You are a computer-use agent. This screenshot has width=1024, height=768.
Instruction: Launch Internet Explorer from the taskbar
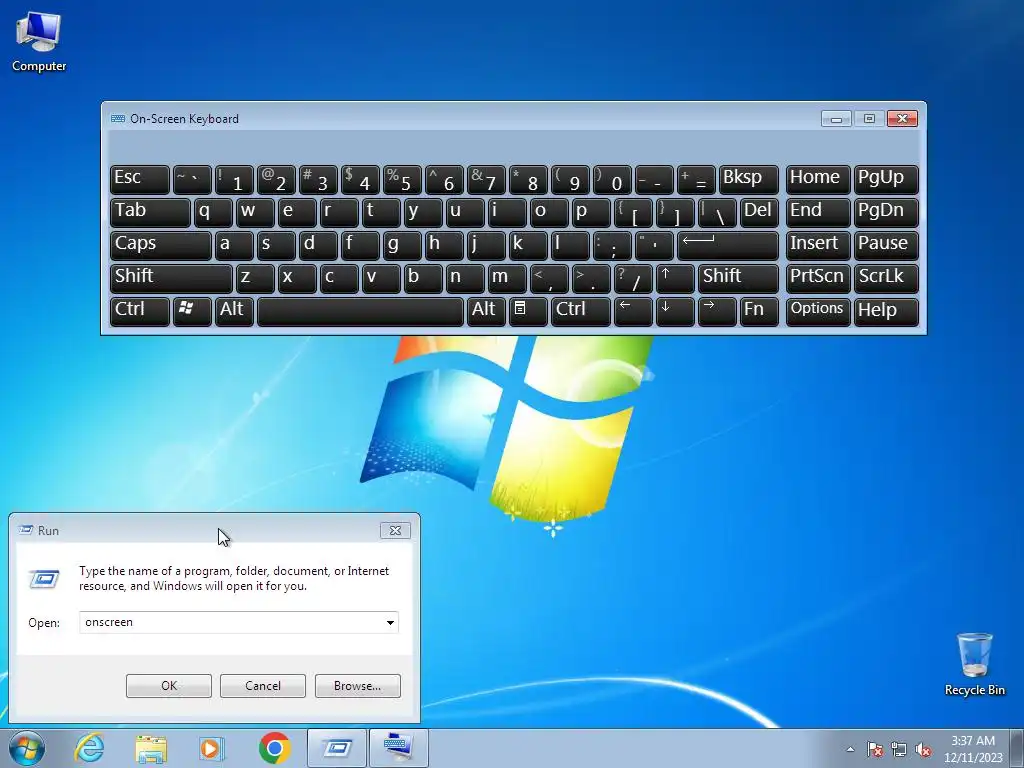coord(89,748)
